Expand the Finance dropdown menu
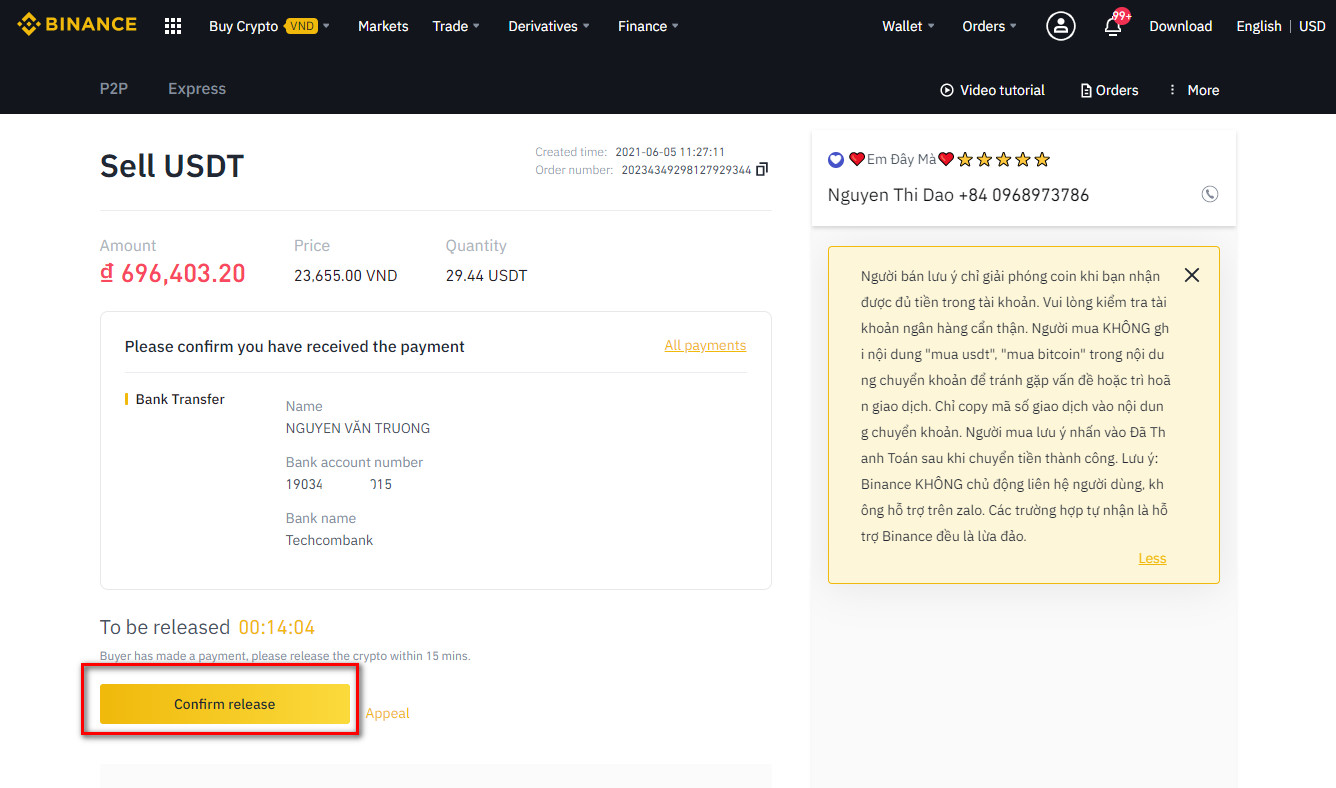The image size is (1336, 788). [648, 26]
